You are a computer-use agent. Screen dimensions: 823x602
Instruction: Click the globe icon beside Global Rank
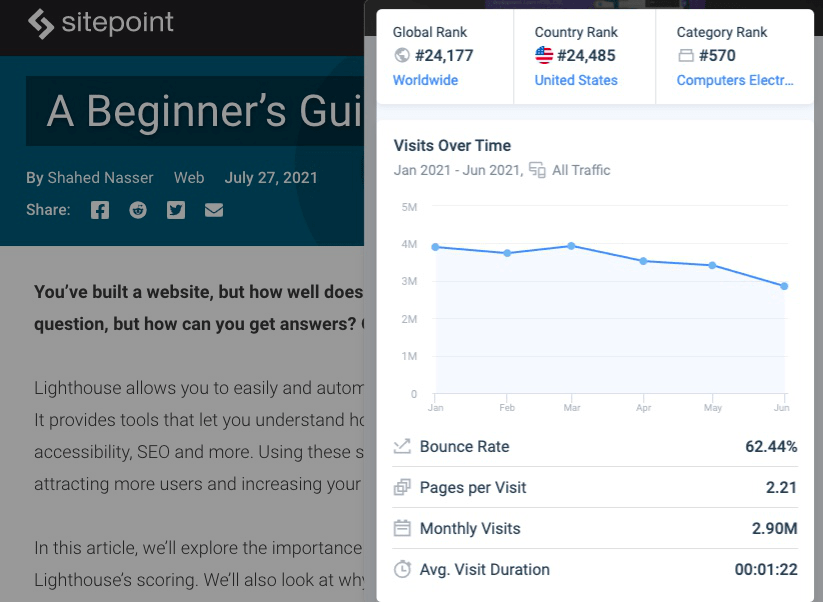402,56
